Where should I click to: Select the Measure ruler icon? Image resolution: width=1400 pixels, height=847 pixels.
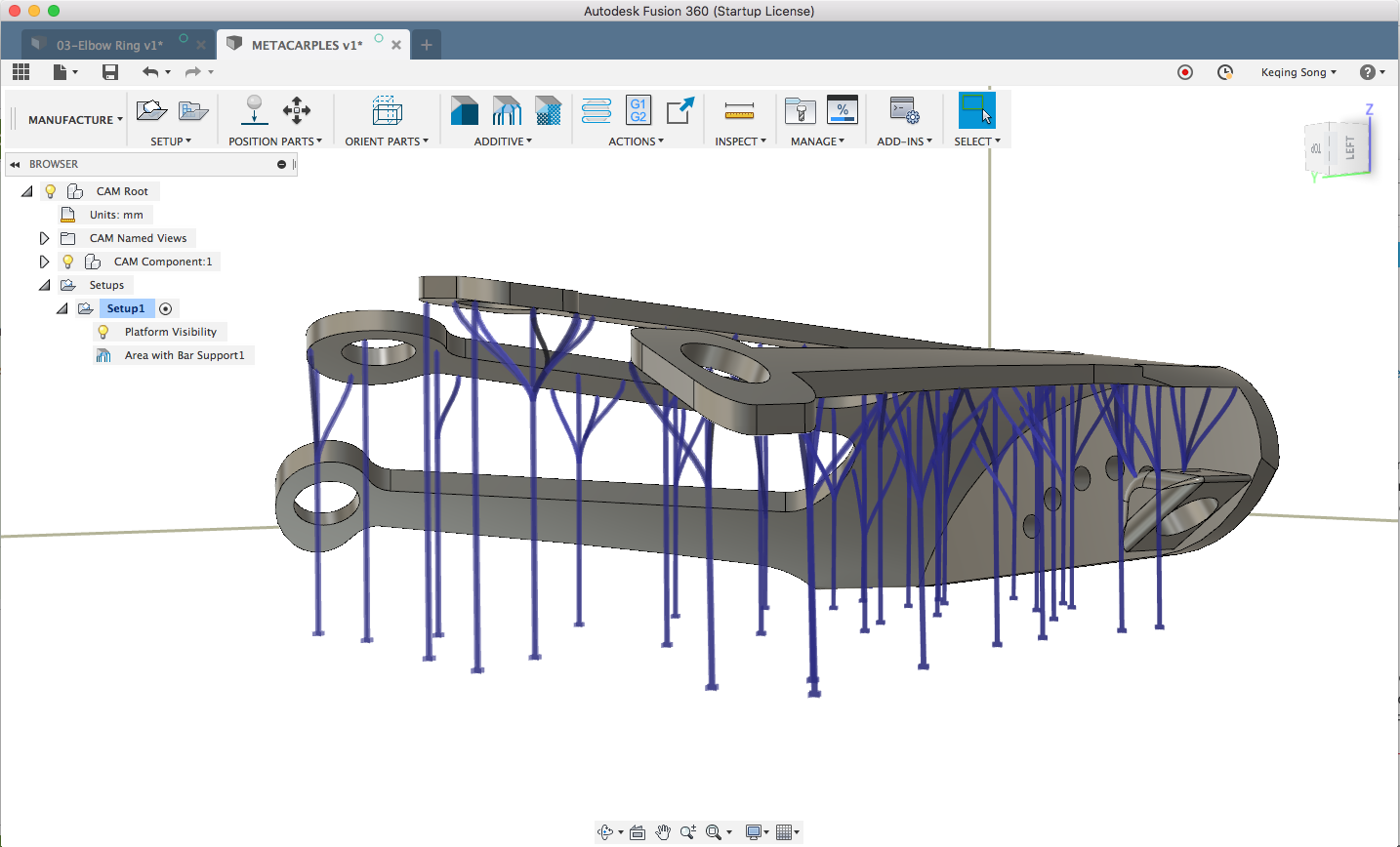point(739,110)
